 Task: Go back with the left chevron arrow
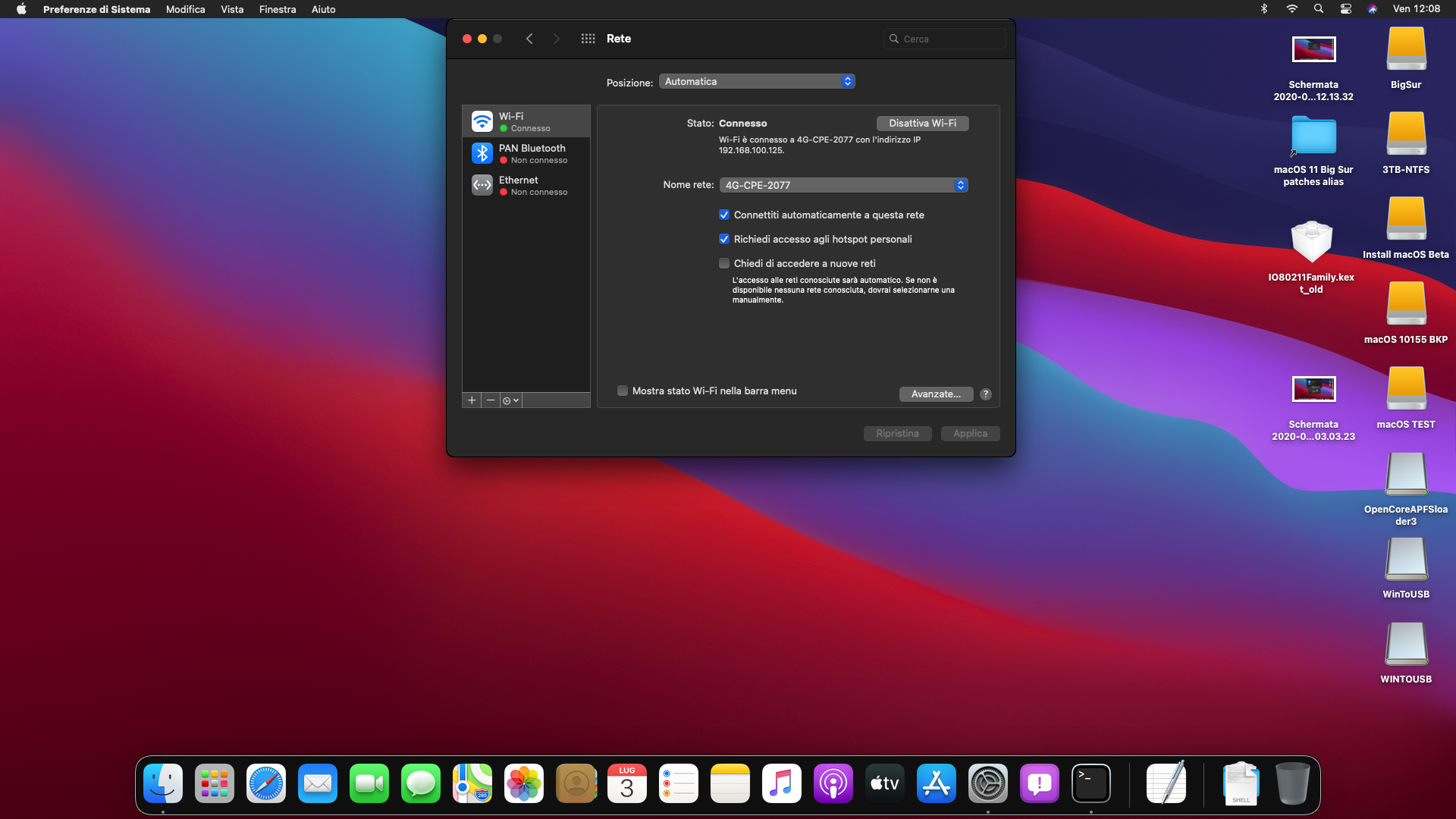(529, 39)
